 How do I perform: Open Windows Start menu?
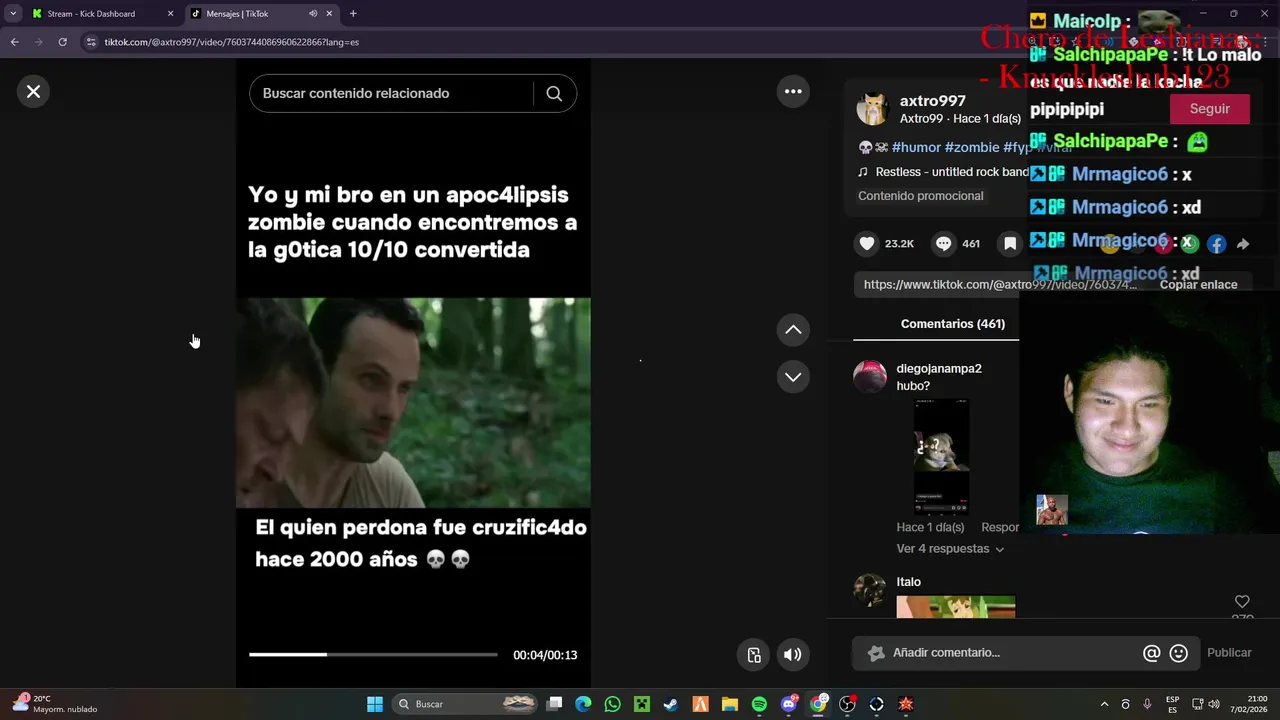[x=375, y=704]
